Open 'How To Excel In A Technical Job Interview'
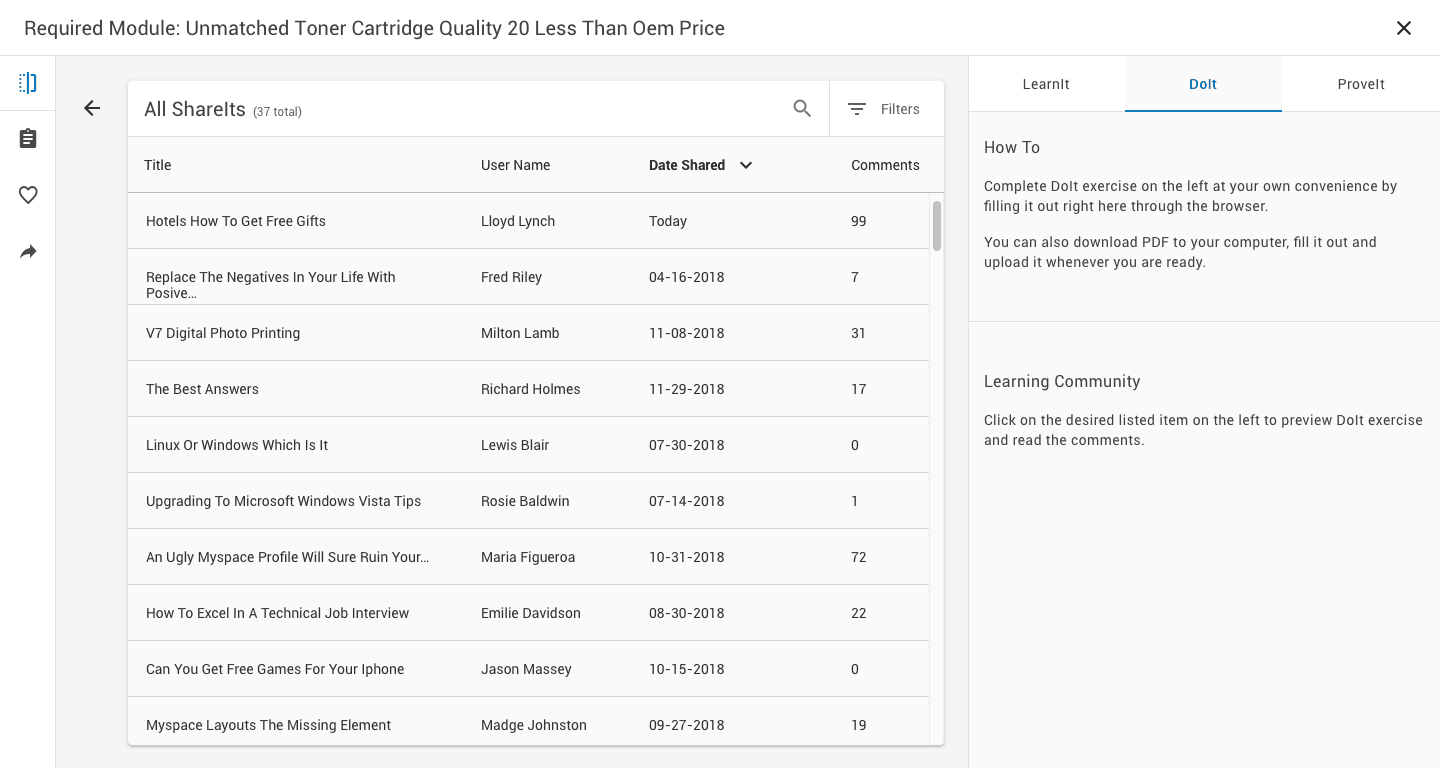The image size is (1440, 768). (278, 613)
